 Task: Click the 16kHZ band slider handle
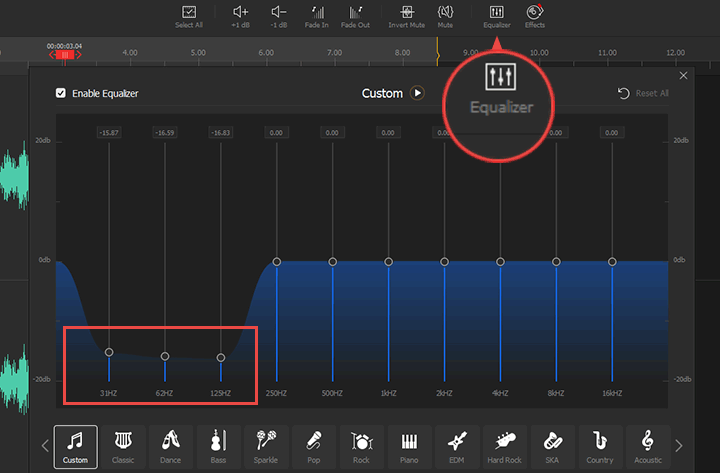point(612,262)
